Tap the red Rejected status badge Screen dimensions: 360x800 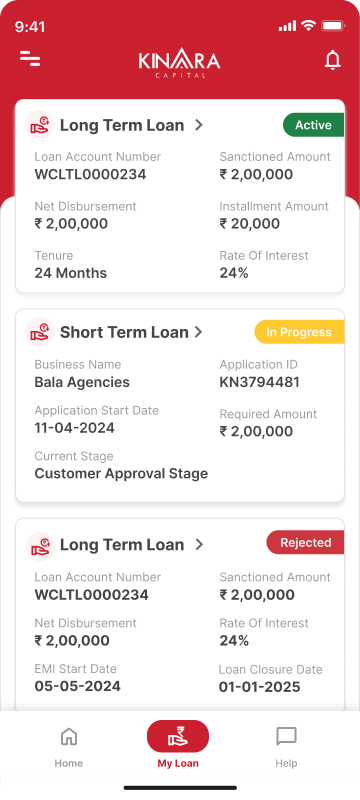305,542
